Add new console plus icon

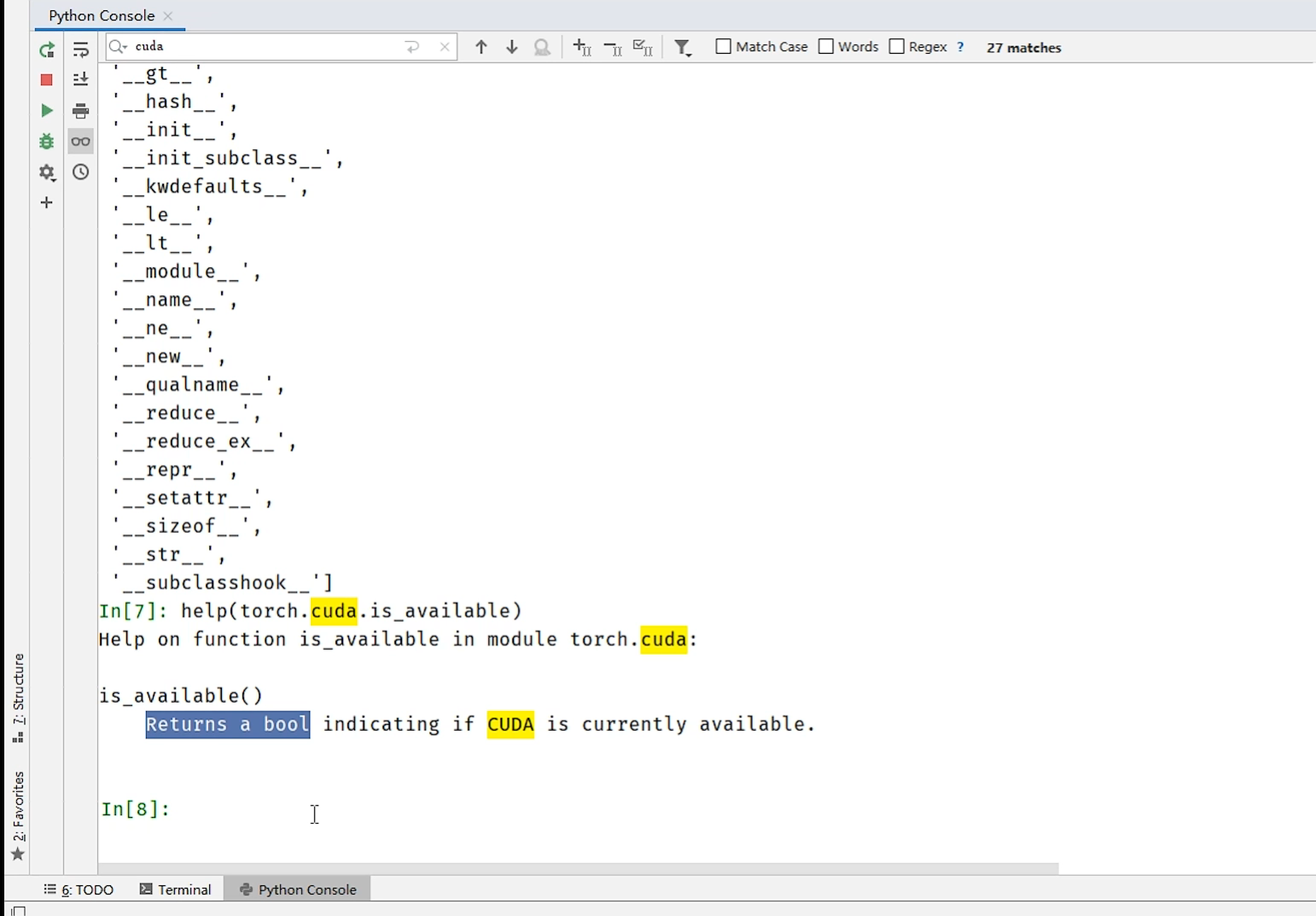coord(47,203)
